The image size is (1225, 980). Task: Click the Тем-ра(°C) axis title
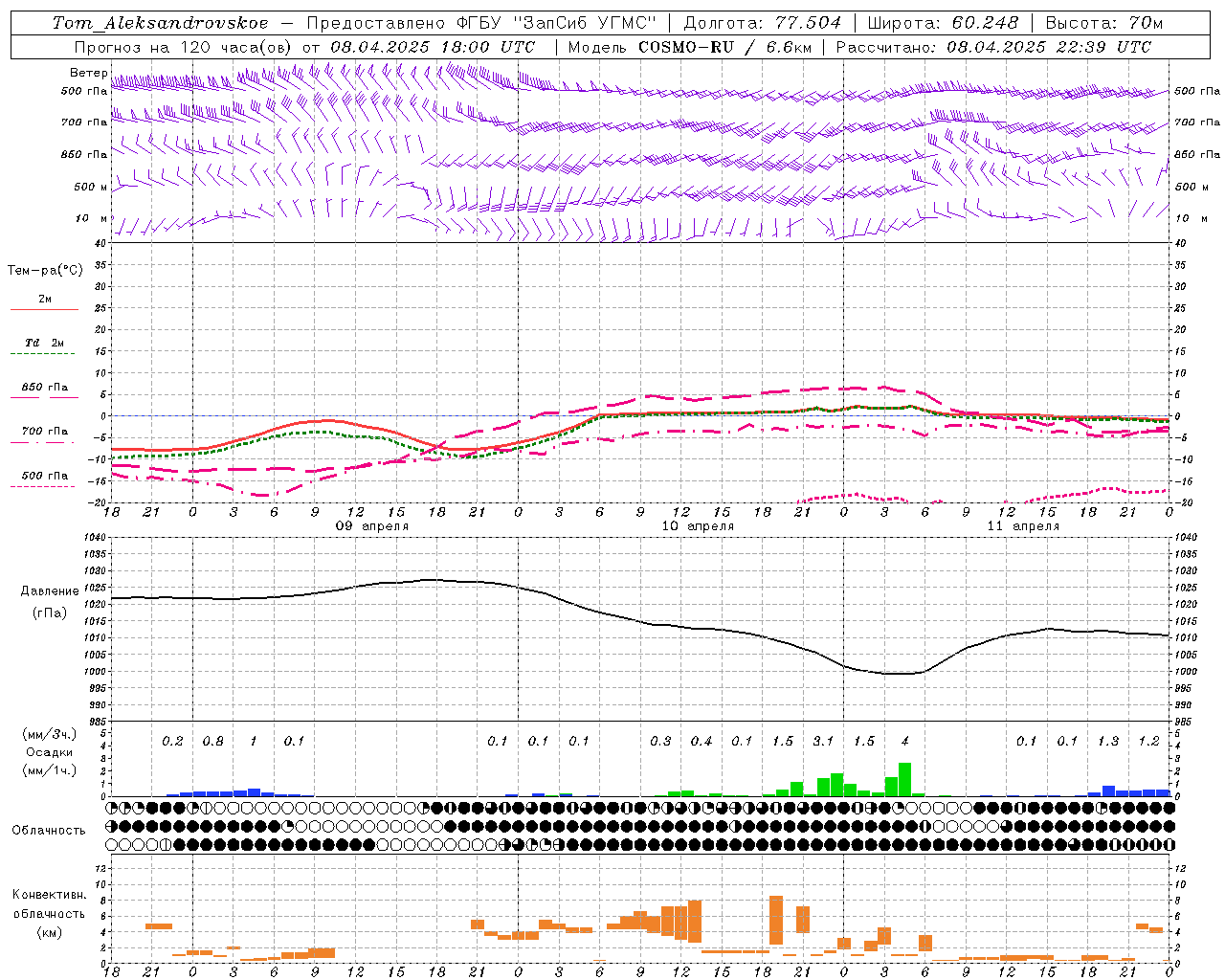tap(45, 270)
